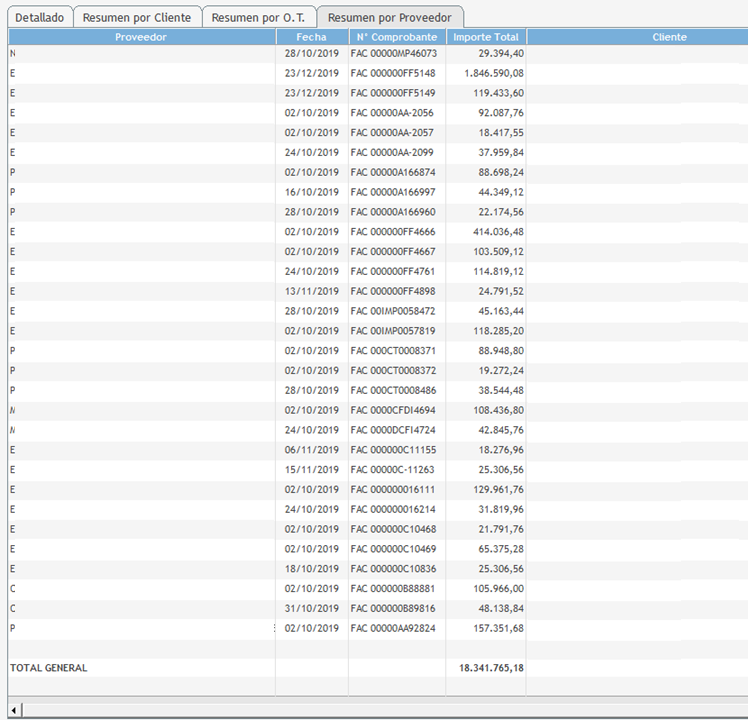Select the TOTAL GENERAL row label
The height and width of the screenshot is (720, 748).
(48, 667)
